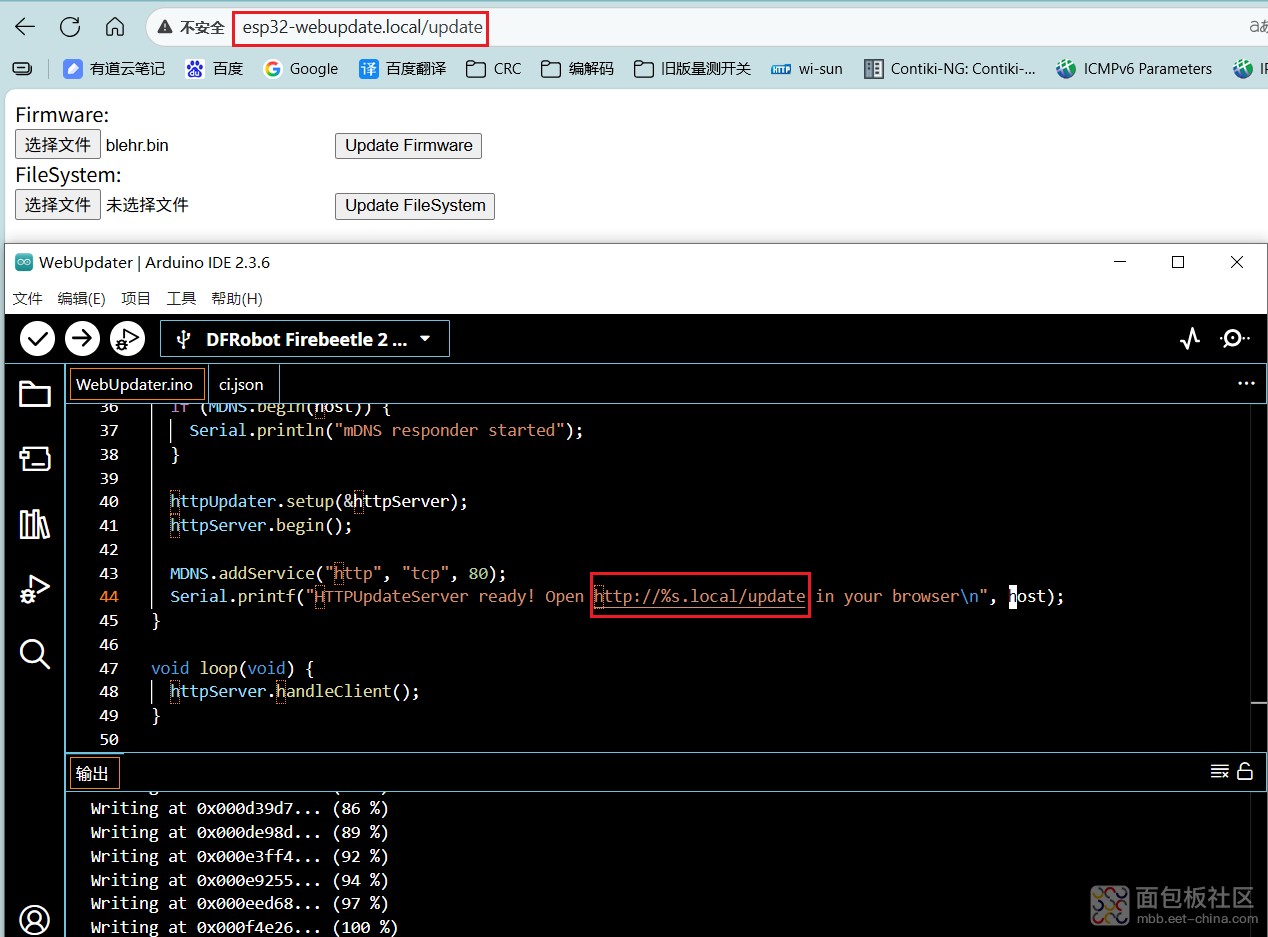Open the Library Manager sidebar
The height and width of the screenshot is (937, 1268).
(35, 524)
